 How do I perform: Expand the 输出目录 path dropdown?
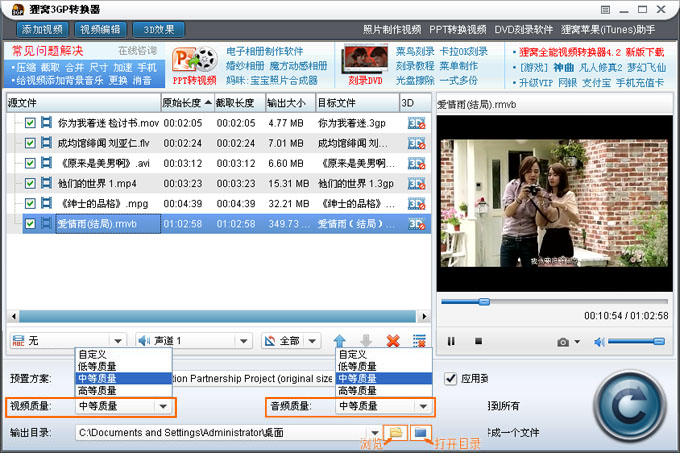(374, 433)
